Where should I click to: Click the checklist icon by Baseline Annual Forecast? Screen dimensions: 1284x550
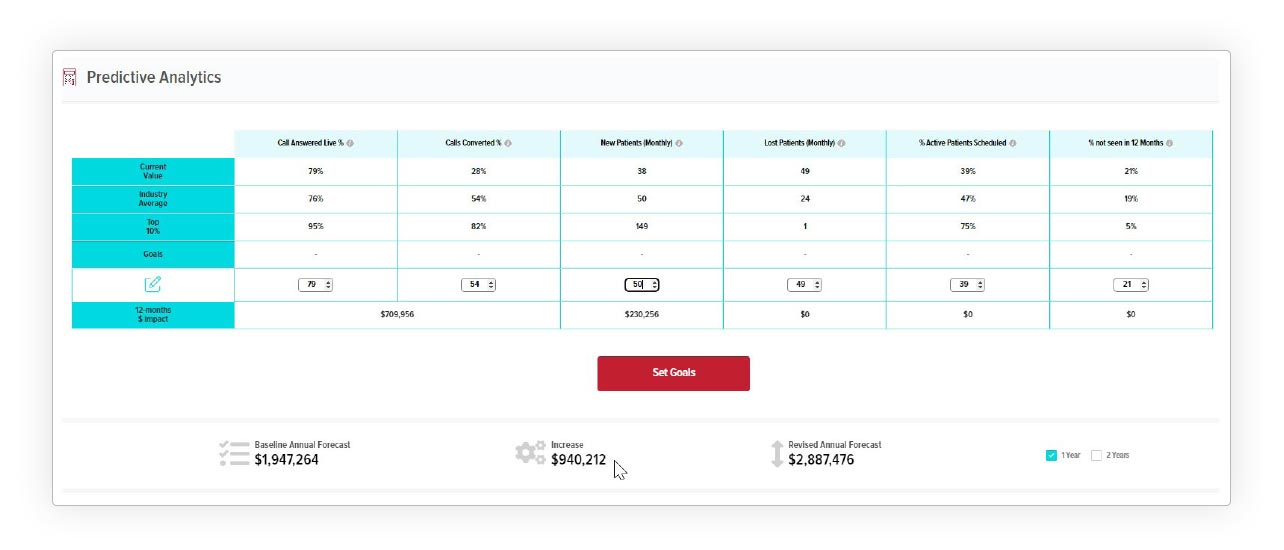coord(234,453)
